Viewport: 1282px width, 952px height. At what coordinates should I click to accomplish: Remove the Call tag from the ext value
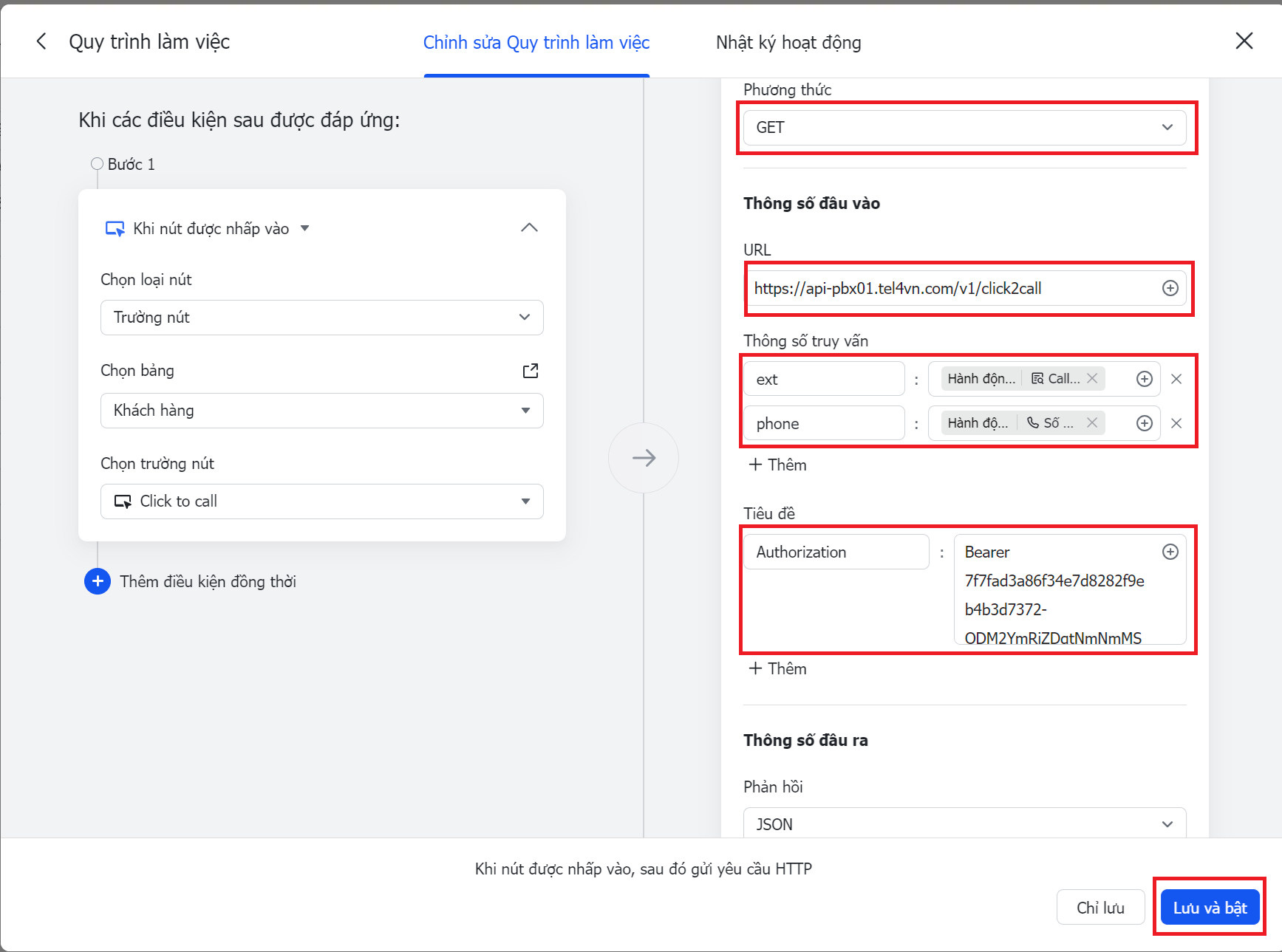pos(1092,378)
